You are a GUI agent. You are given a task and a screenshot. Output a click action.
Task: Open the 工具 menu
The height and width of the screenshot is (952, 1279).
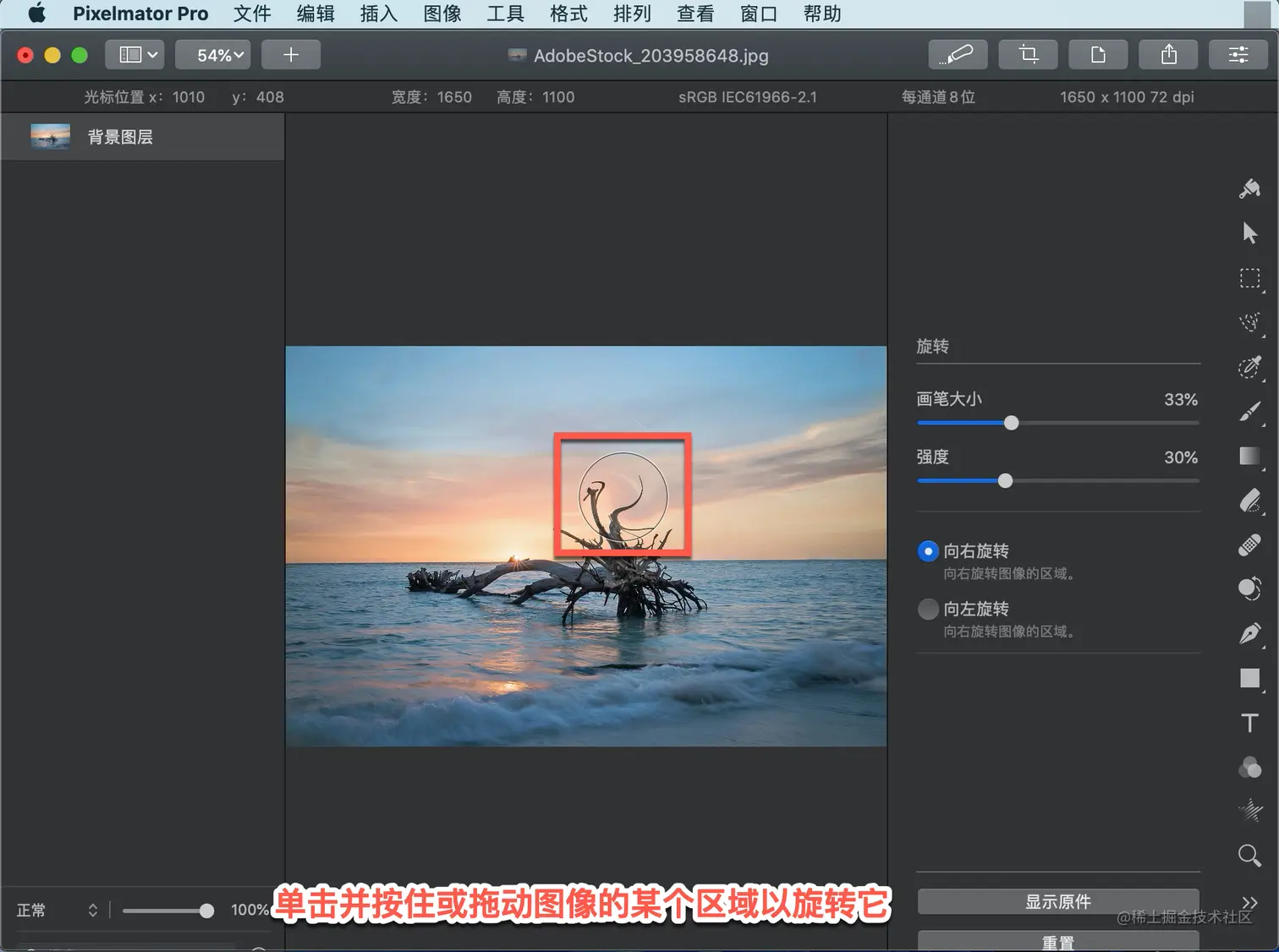tap(506, 14)
